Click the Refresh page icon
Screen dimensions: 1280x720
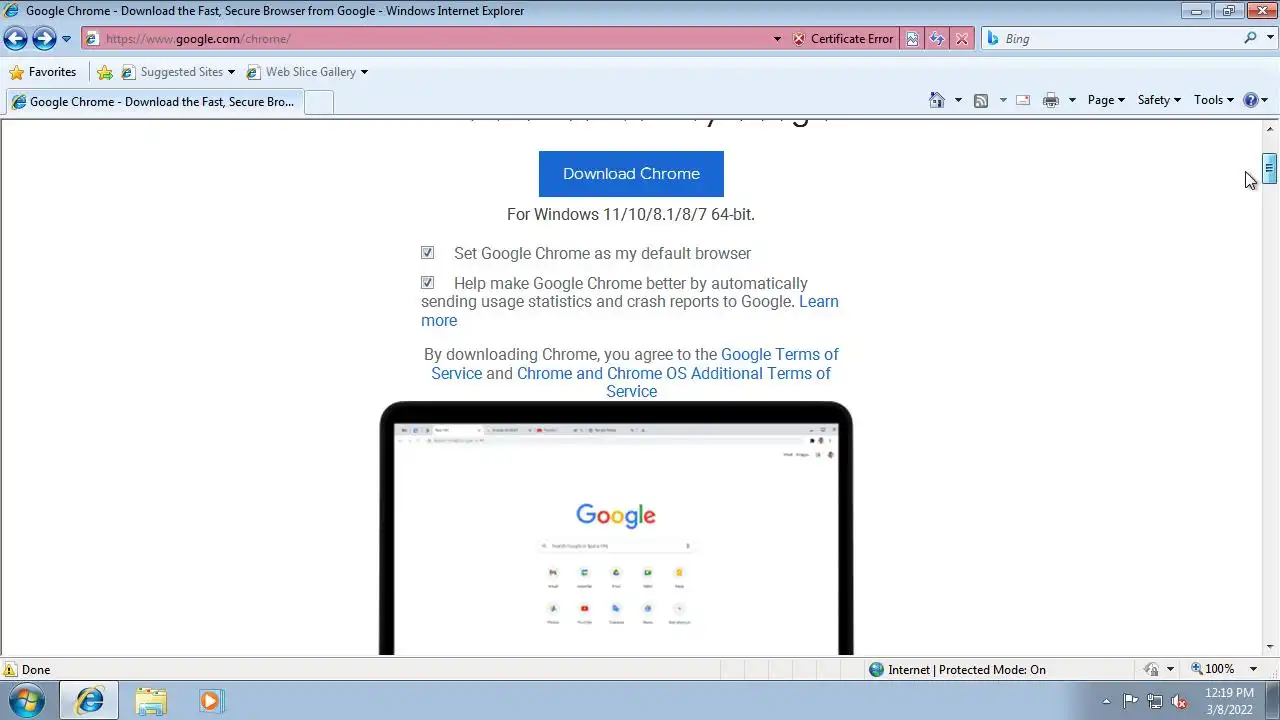pyautogui.click(x=937, y=39)
